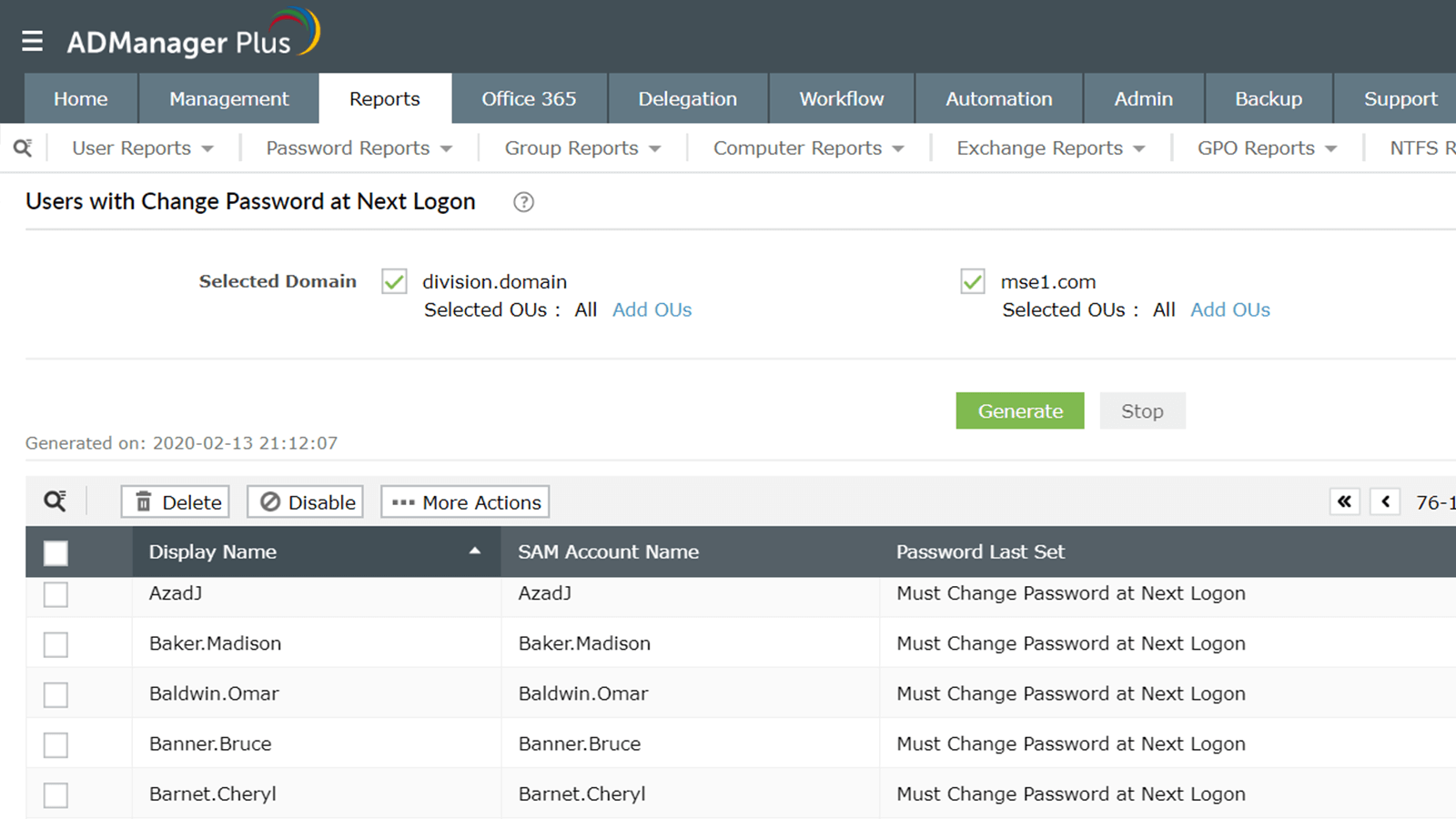
Task: Toggle the select-all header checkbox
Action: (x=56, y=552)
